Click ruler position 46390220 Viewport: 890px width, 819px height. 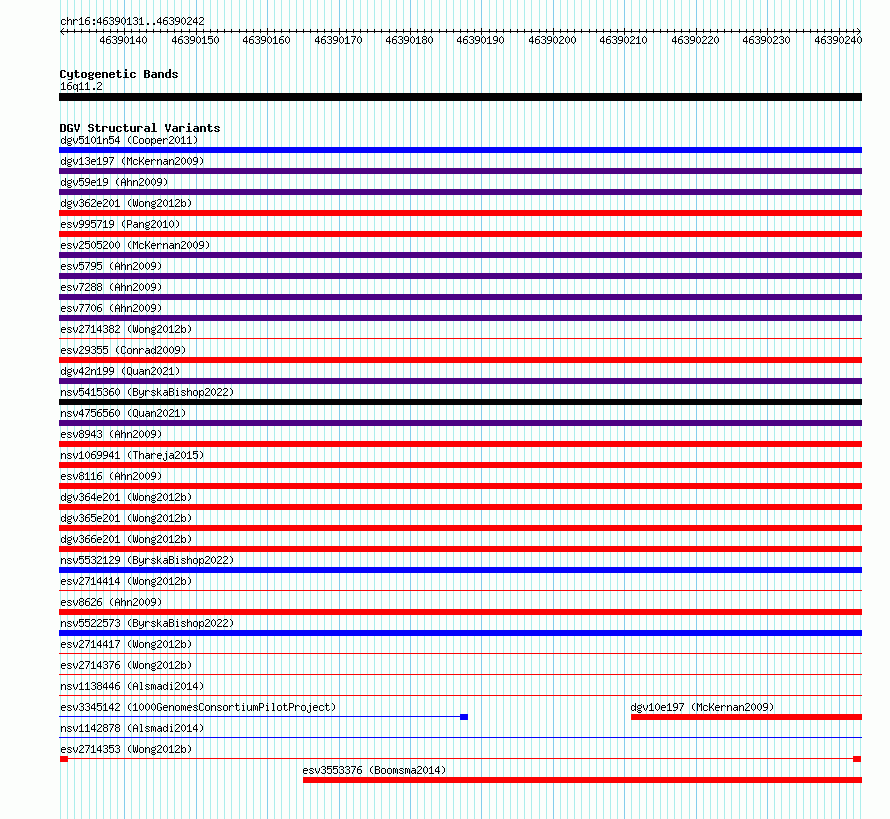pyautogui.click(x=695, y=40)
